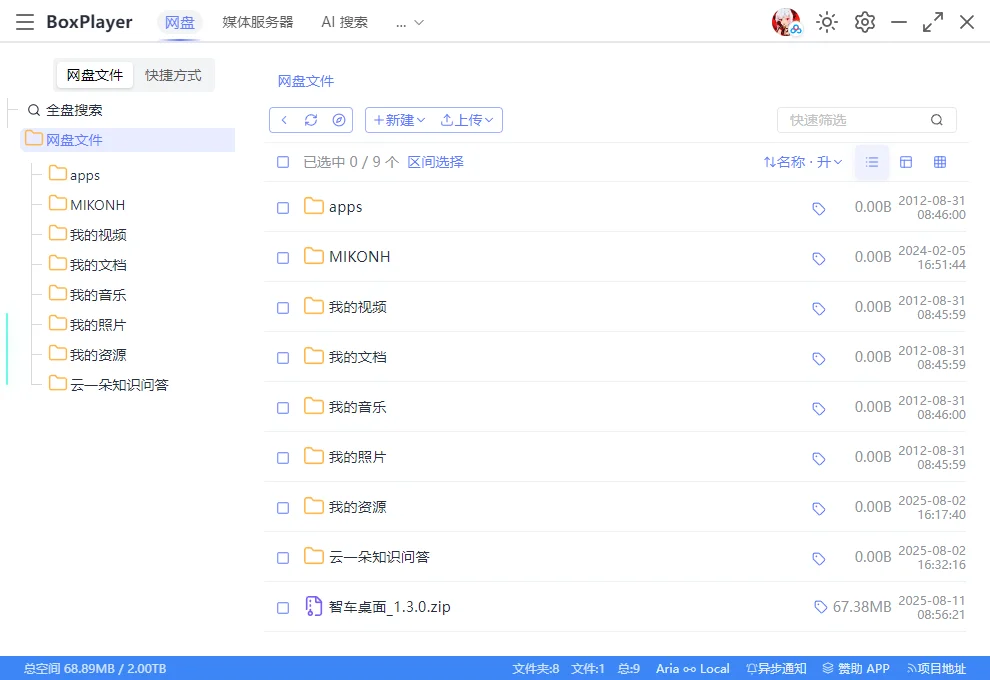Click the compass navigation icon
The width and height of the screenshot is (990, 680).
339,120
